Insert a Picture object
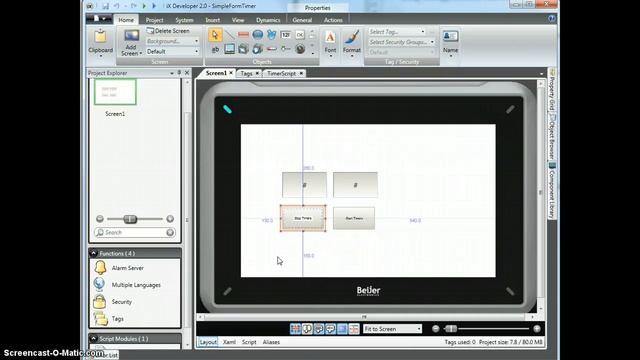 (x=230, y=49)
